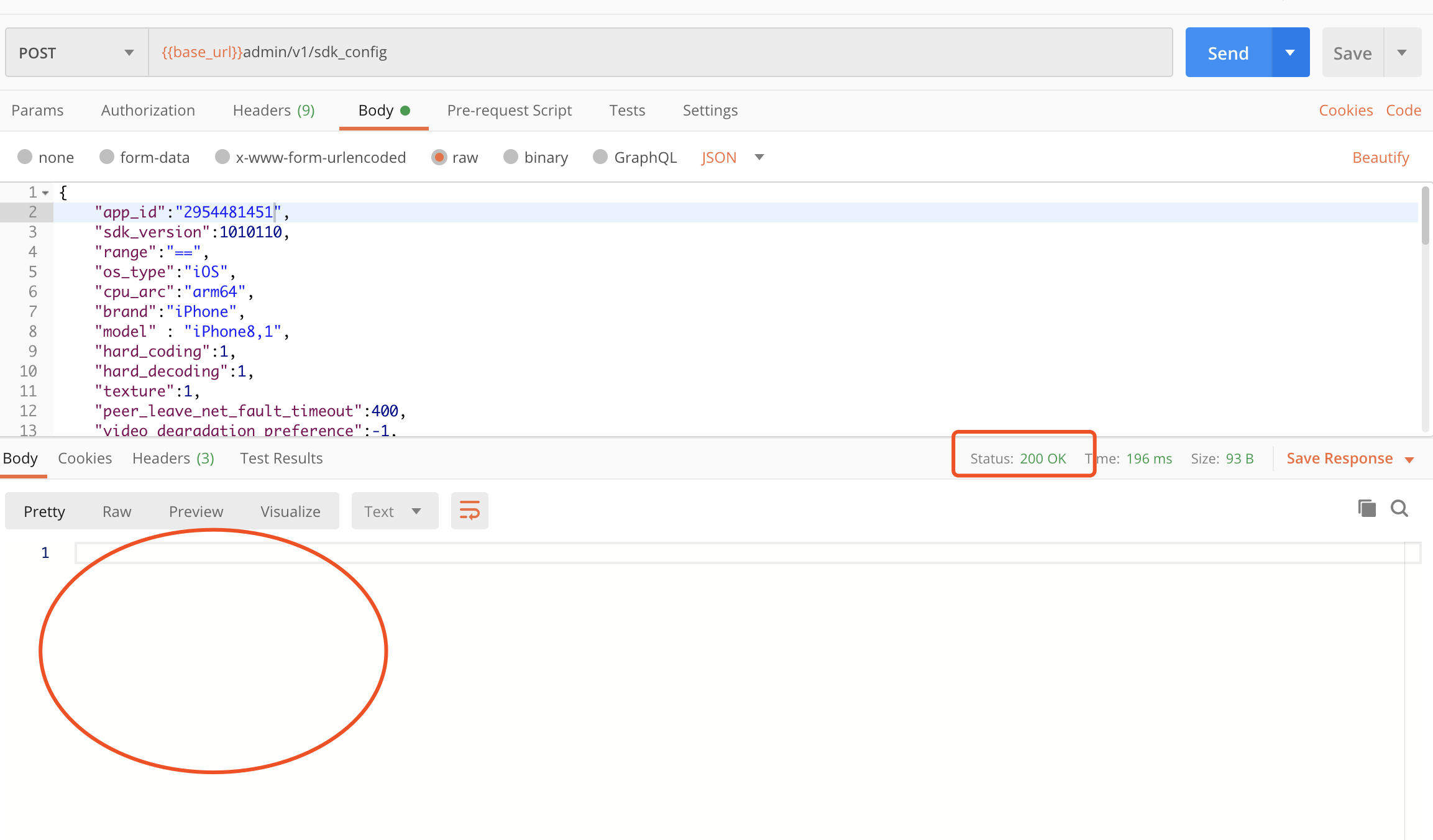Beautify the JSON request body
This screenshot has height=840, width=1433.
[1380, 157]
